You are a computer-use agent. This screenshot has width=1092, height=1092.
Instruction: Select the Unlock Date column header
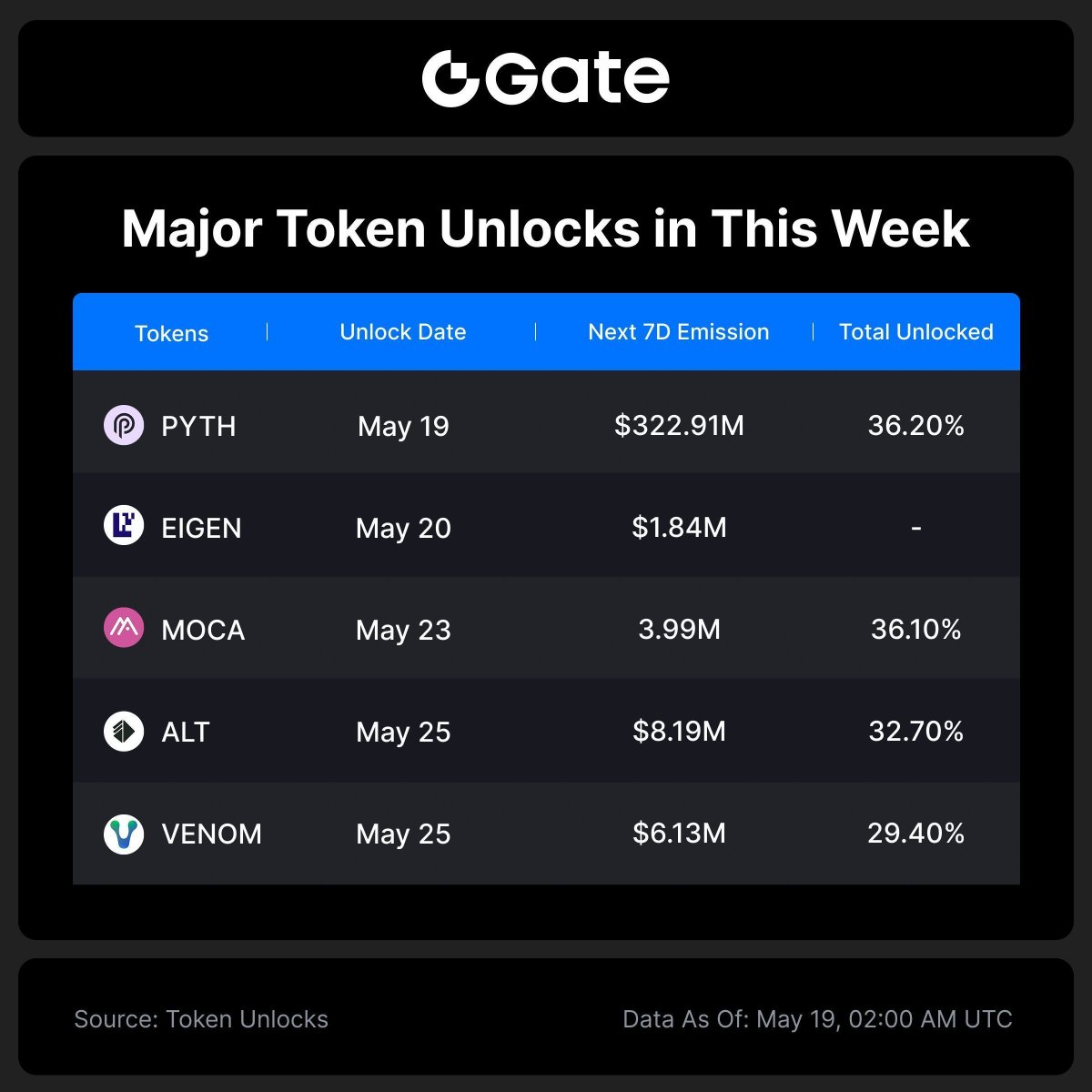coord(403,332)
